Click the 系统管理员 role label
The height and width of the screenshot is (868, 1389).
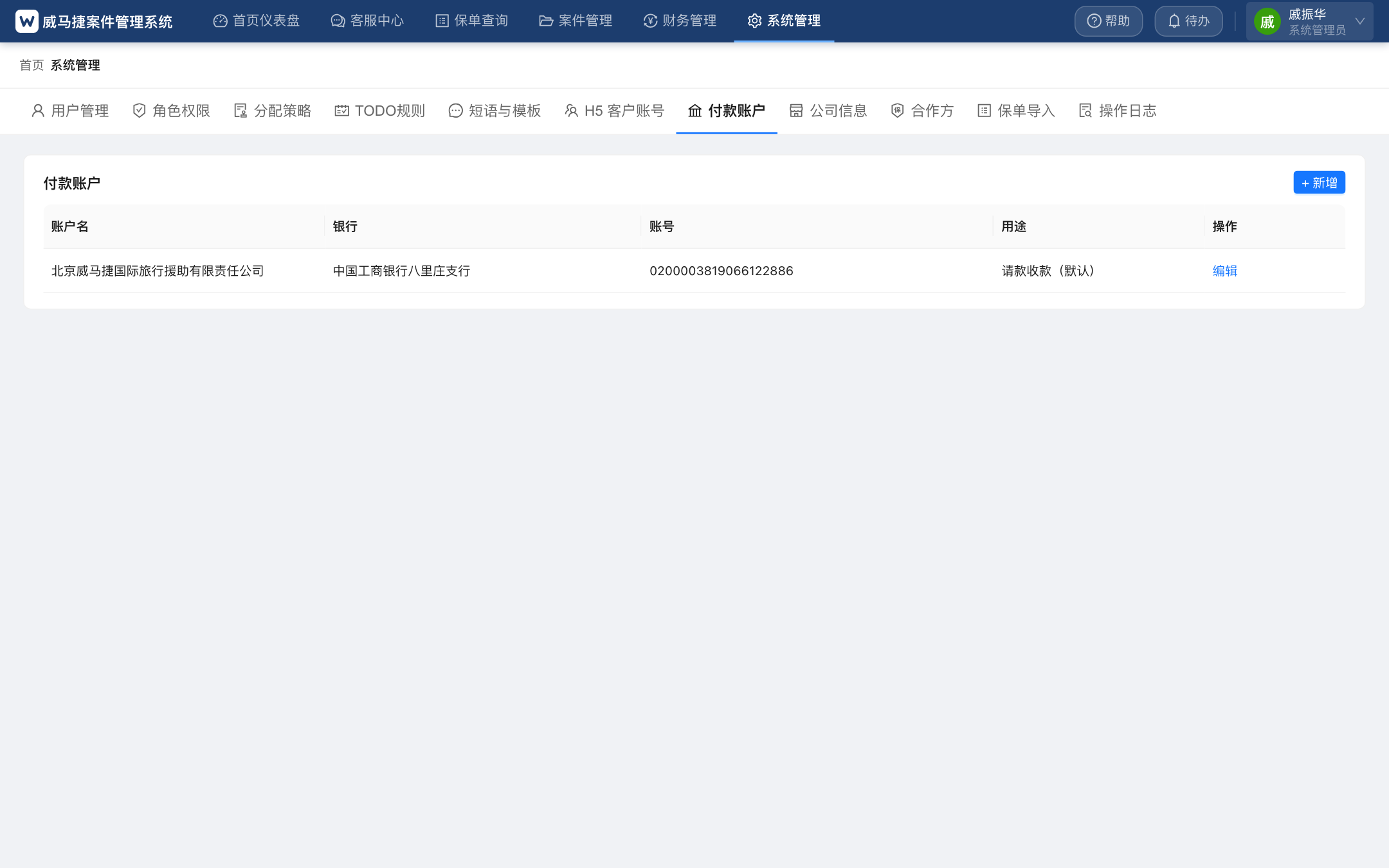(1317, 30)
